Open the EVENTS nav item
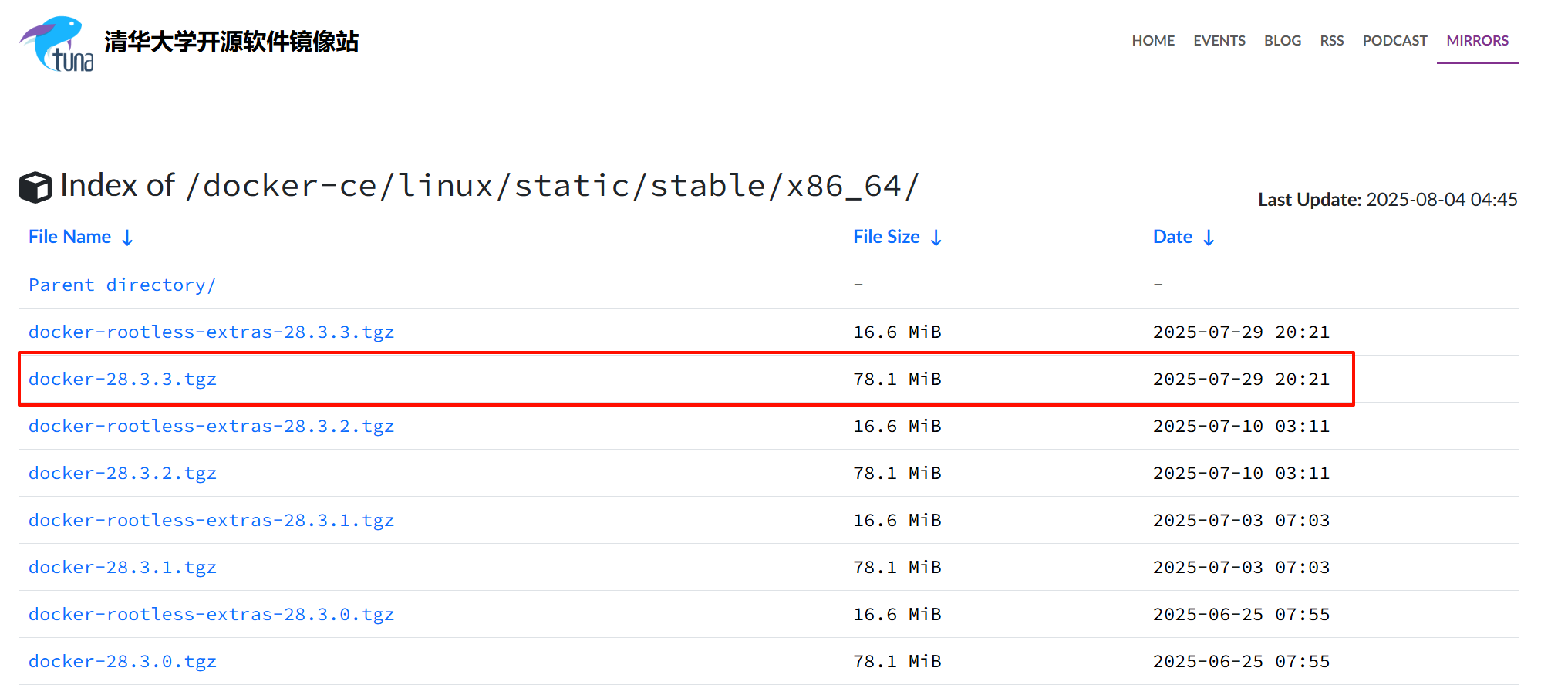Image resolution: width=1568 pixels, height=695 pixels. click(1219, 41)
